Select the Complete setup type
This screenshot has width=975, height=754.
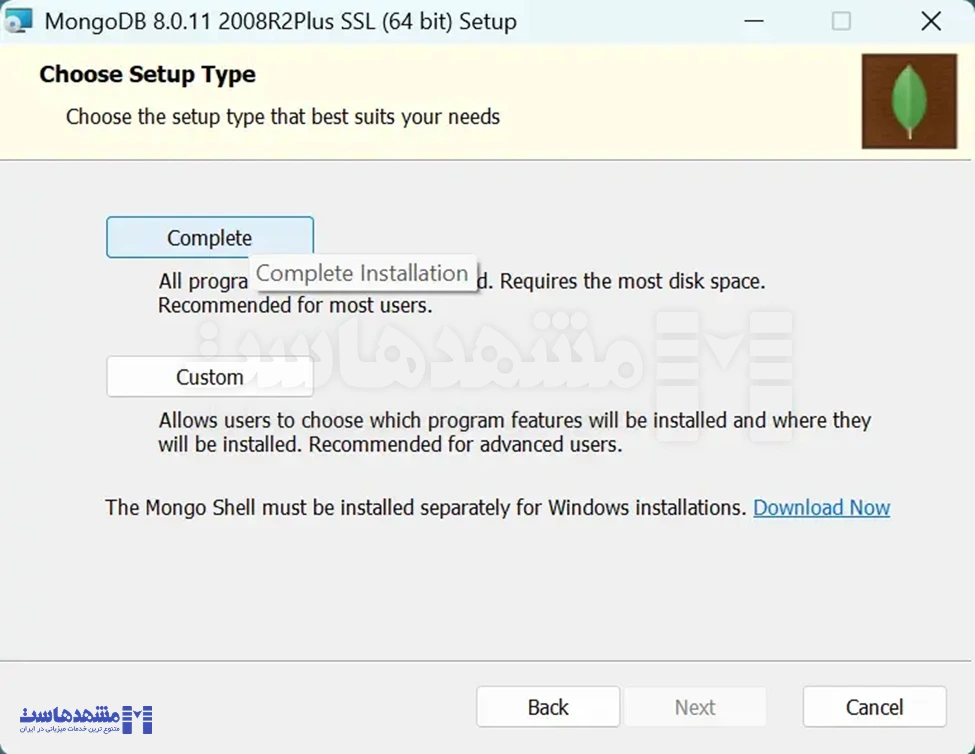(x=209, y=237)
